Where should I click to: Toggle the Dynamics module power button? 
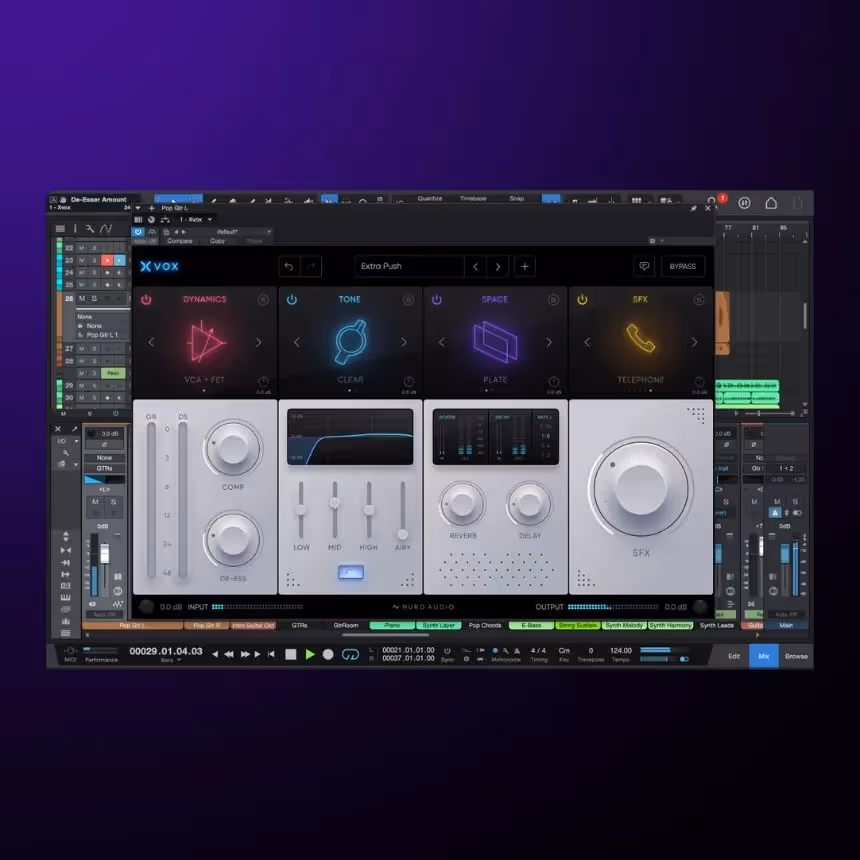pyautogui.click(x=146, y=299)
